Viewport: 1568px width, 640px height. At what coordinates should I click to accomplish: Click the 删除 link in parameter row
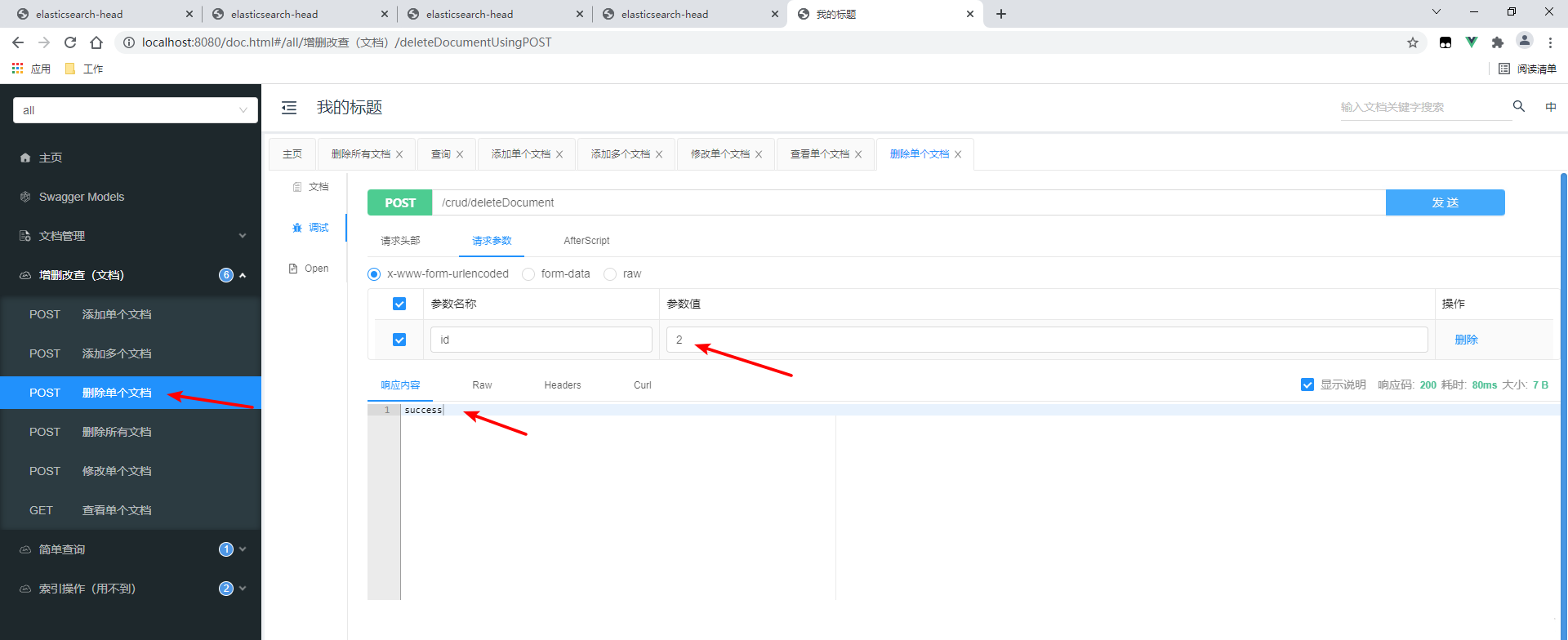pos(1466,340)
